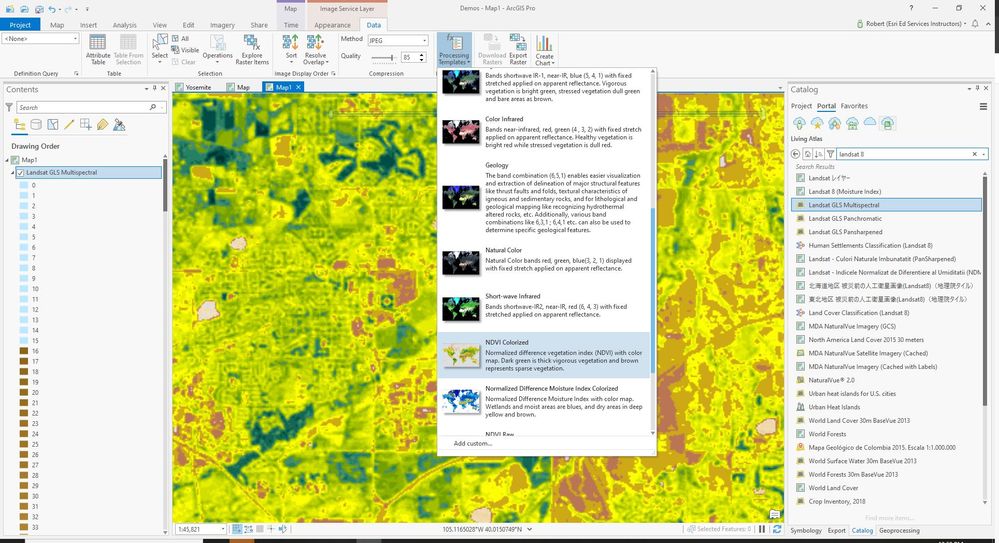Switch Contents to List By Perspective Imagery

tap(119, 125)
